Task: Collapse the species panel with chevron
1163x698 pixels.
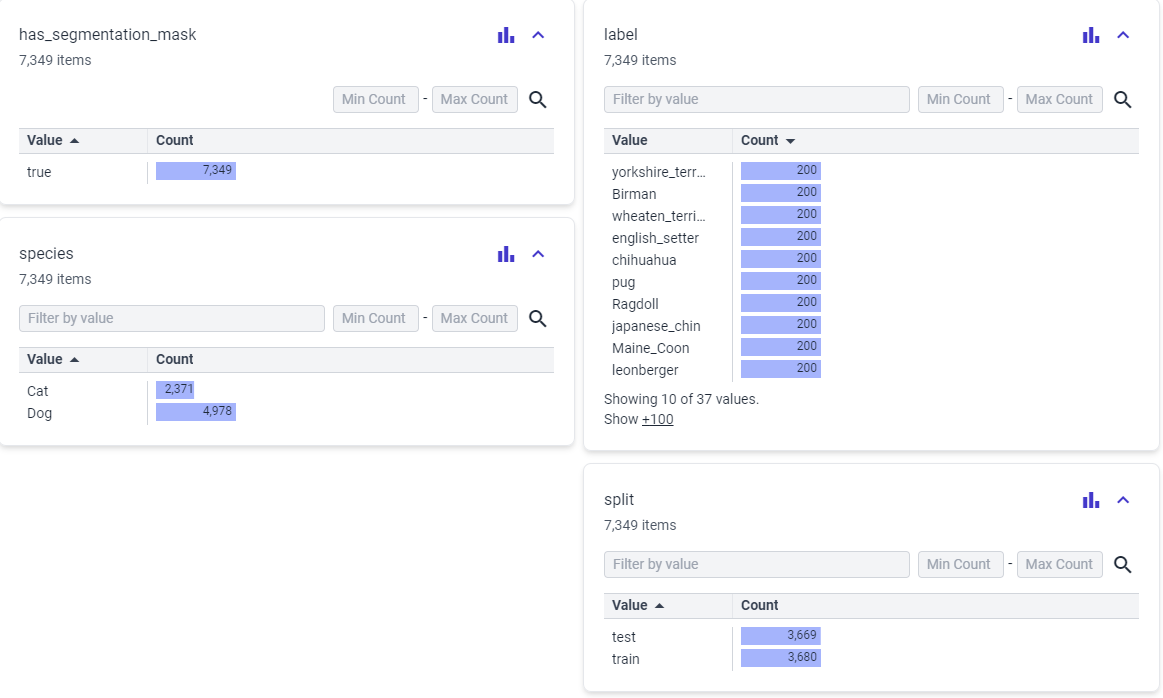Action: pyautogui.click(x=538, y=254)
